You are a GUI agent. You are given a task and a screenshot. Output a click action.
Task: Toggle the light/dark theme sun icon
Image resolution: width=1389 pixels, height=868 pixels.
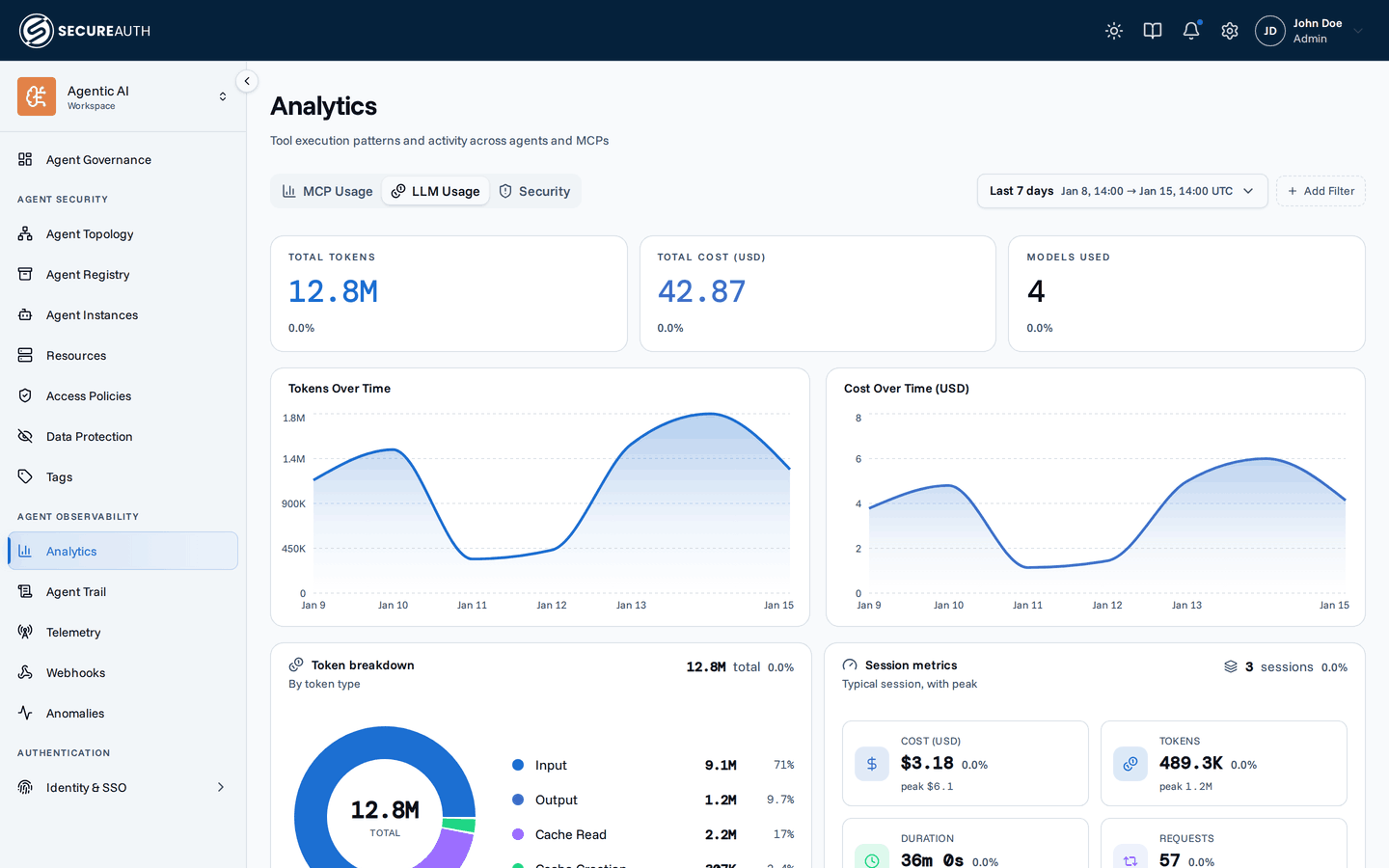1114,31
